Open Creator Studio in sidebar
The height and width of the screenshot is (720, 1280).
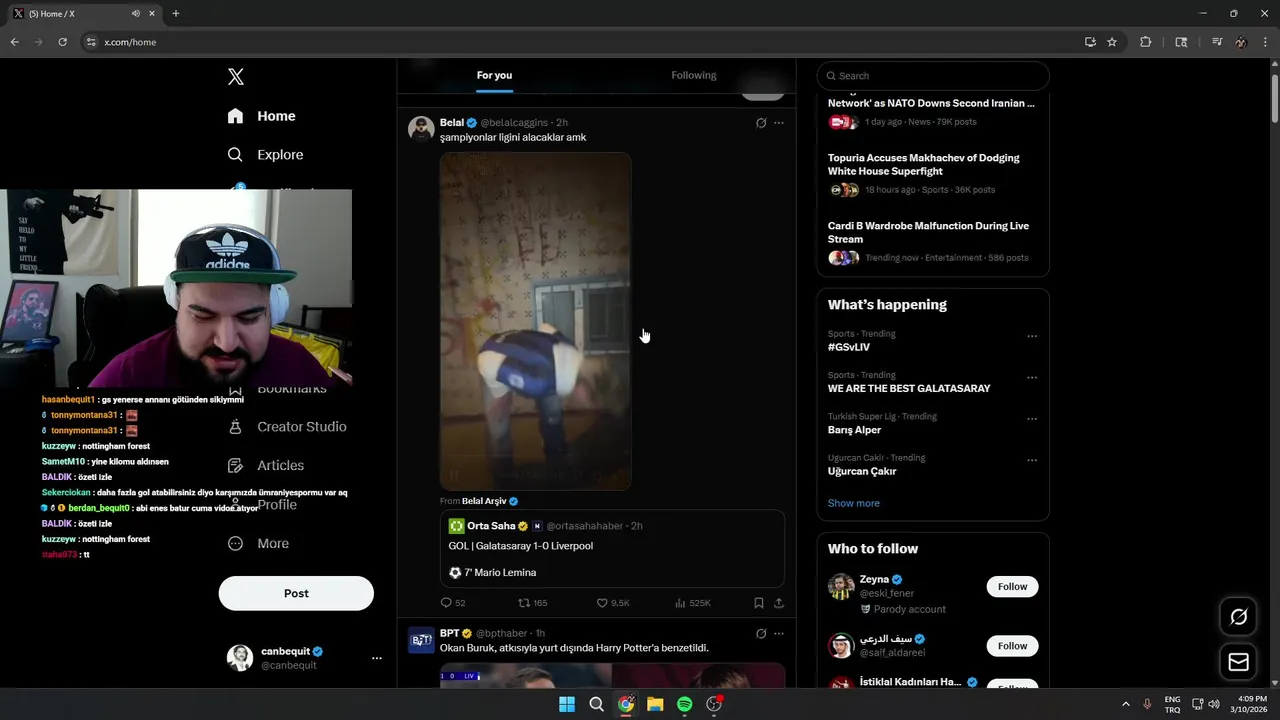click(287, 427)
